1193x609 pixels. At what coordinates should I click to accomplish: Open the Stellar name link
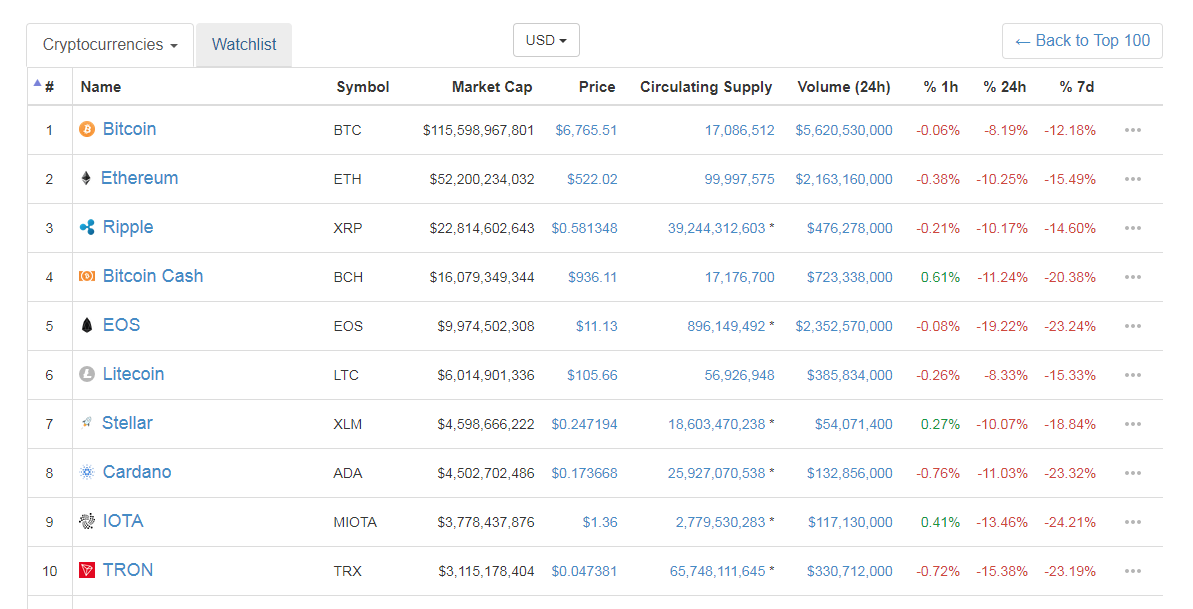coord(127,423)
